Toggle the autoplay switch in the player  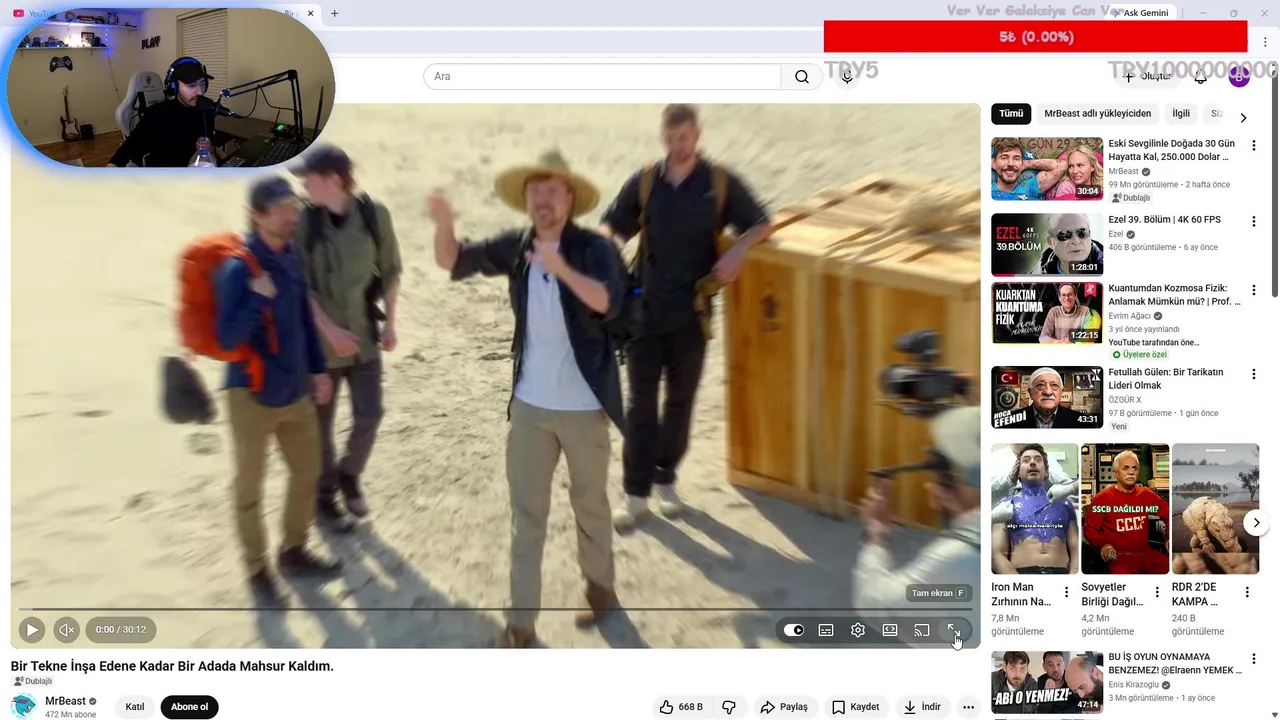(793, 630)
